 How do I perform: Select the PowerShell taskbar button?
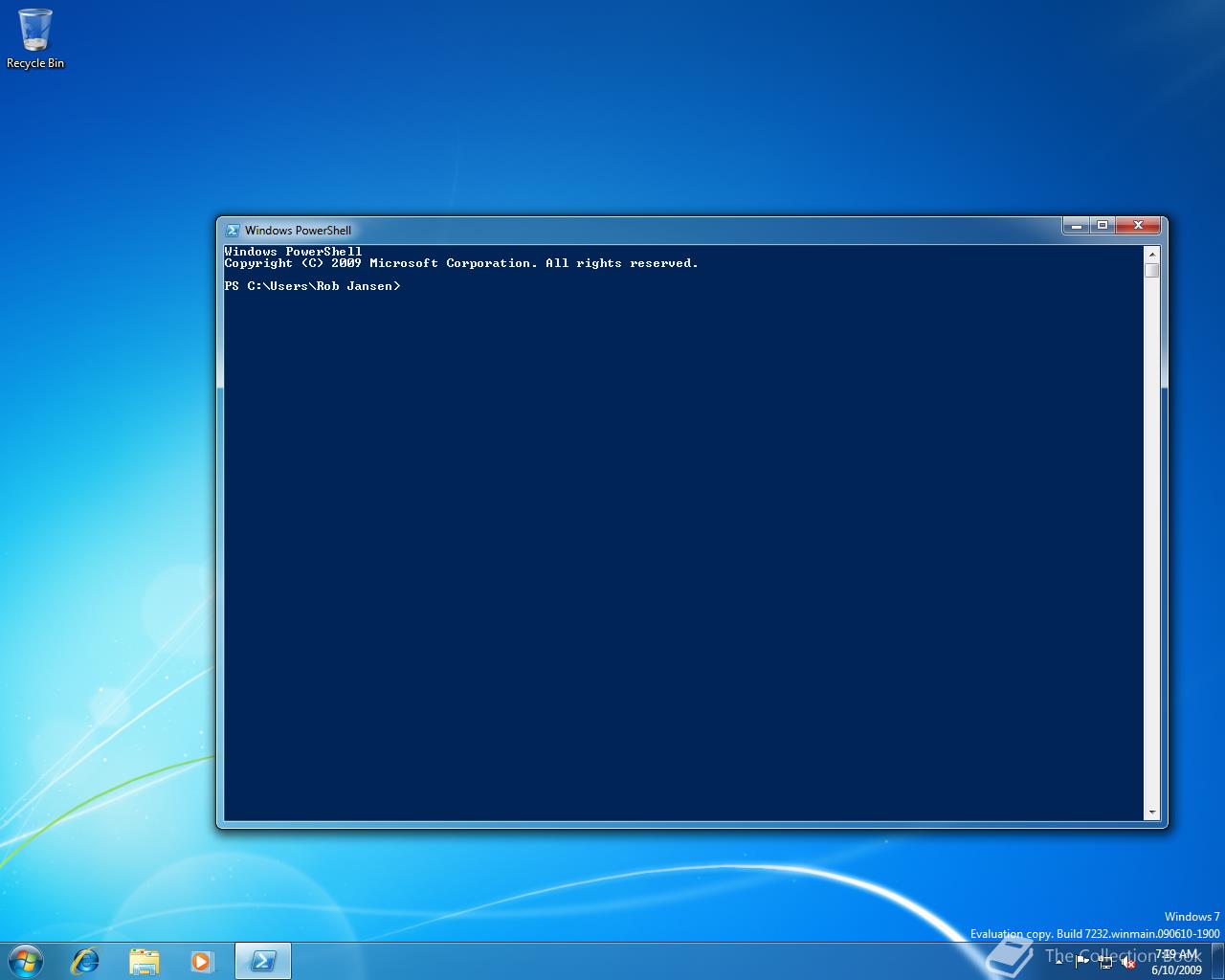pyautogui.click(x=263, y=961)
